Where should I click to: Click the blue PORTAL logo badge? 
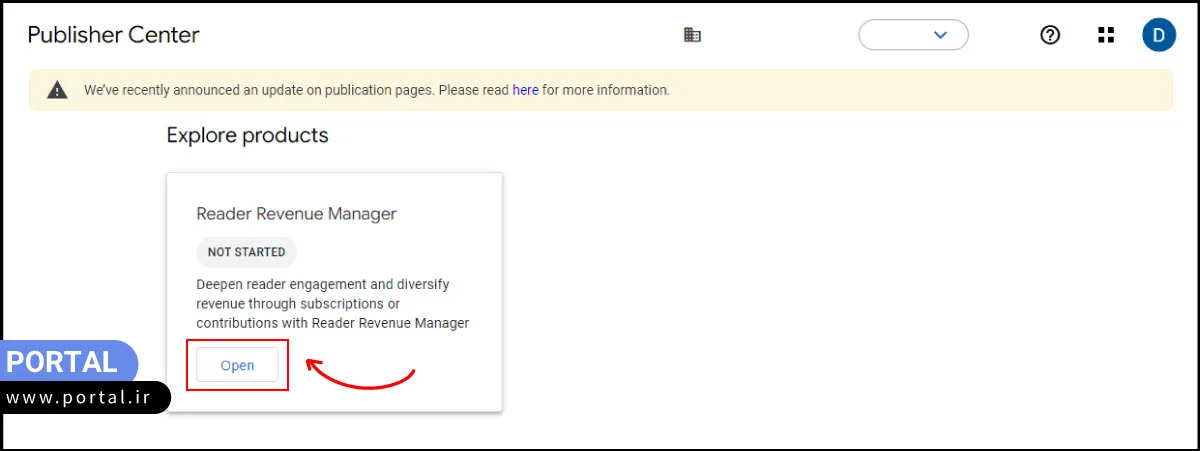[x=65, y=361]
